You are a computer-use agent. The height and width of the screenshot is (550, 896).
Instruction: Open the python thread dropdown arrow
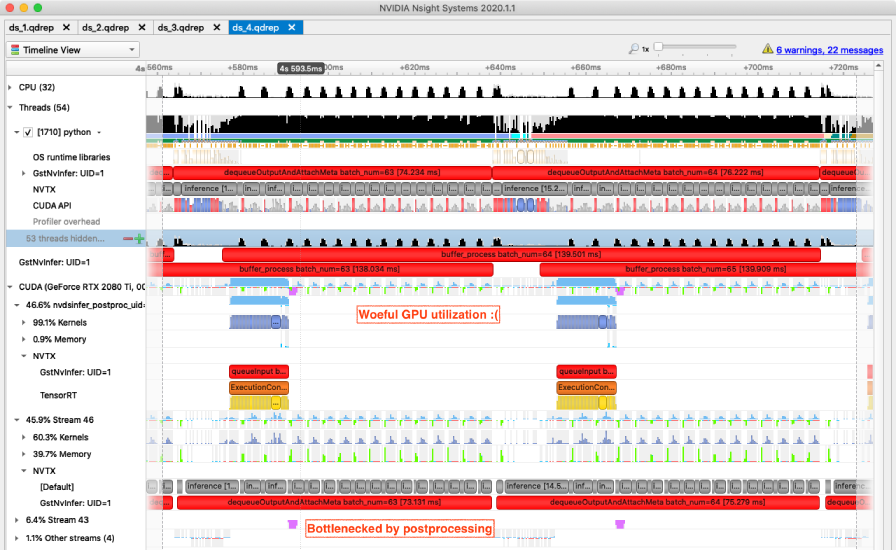tap(99, 133)
